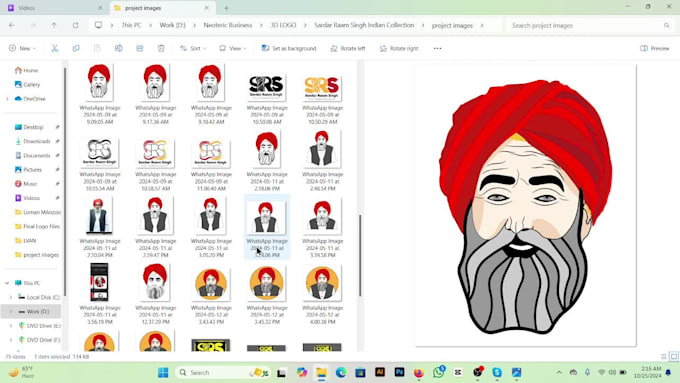680x383 pixels.
Task: Click the Delete trash icon in toolbar
Action: [x=161, y=48]
